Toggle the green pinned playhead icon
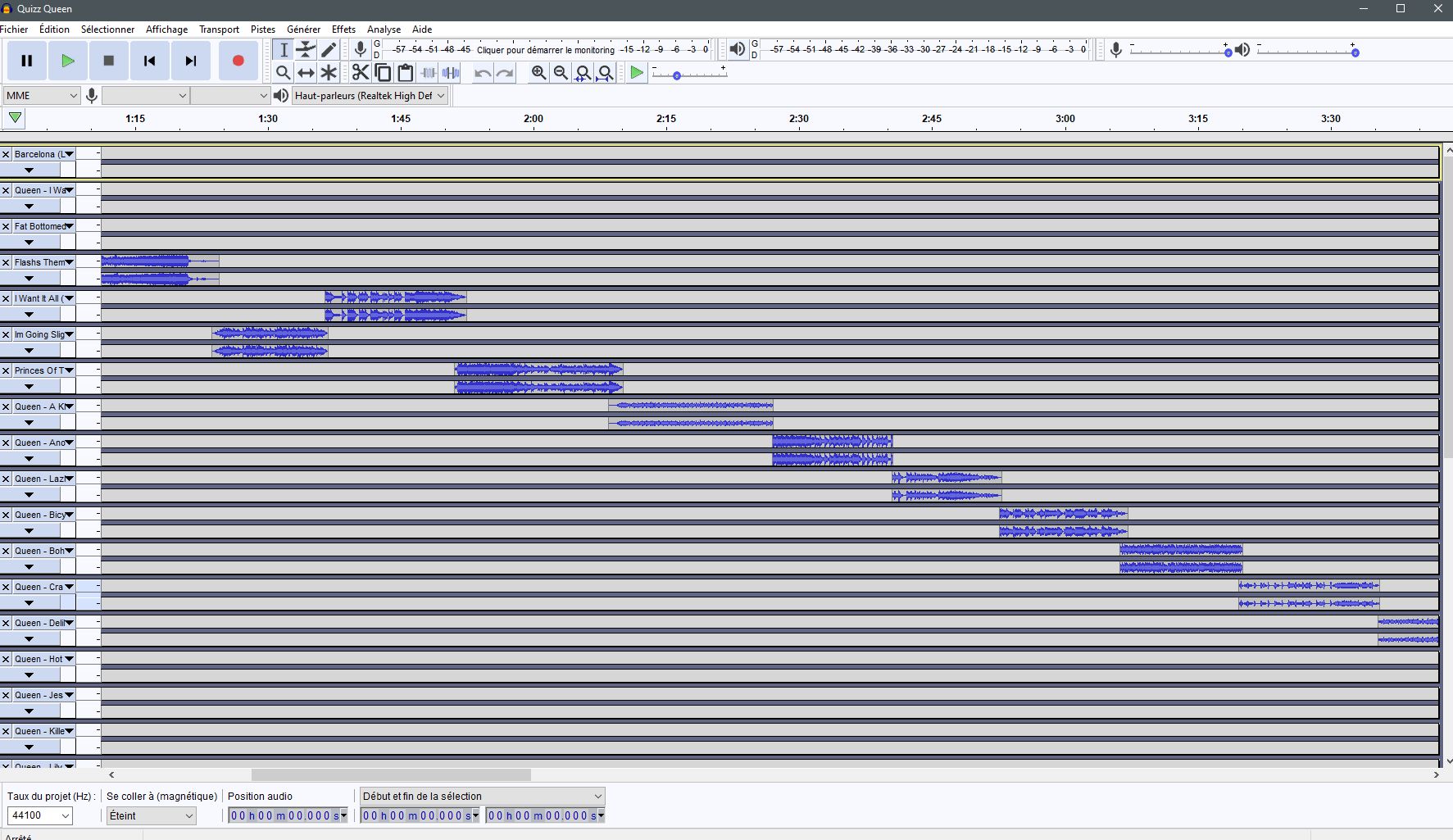Screen dimensions: 1453x840 coord(15,119)
